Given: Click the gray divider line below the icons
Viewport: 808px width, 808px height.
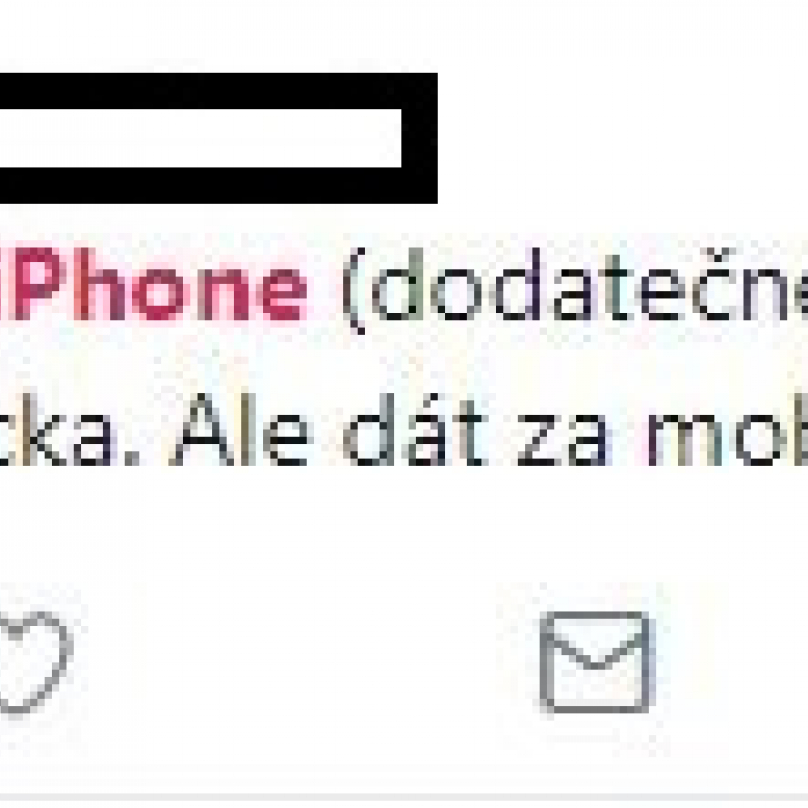Looking at the screenshot, I should pos(404,797).
